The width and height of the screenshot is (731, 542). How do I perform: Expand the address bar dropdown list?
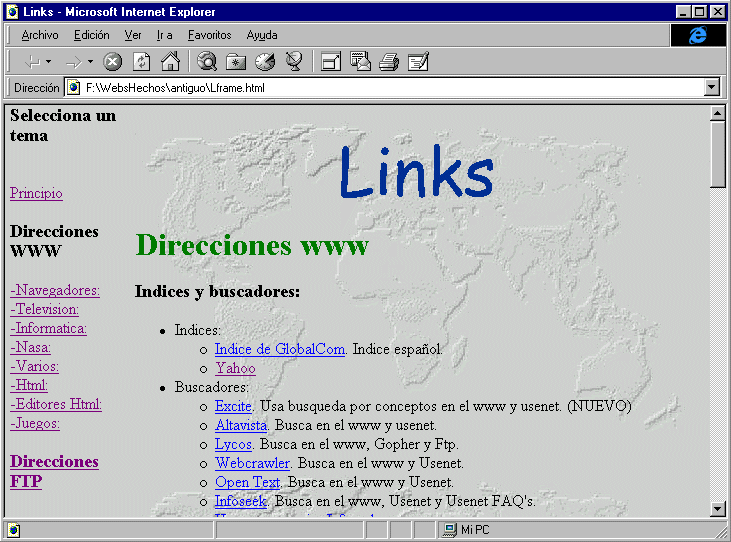pos(711,87)
